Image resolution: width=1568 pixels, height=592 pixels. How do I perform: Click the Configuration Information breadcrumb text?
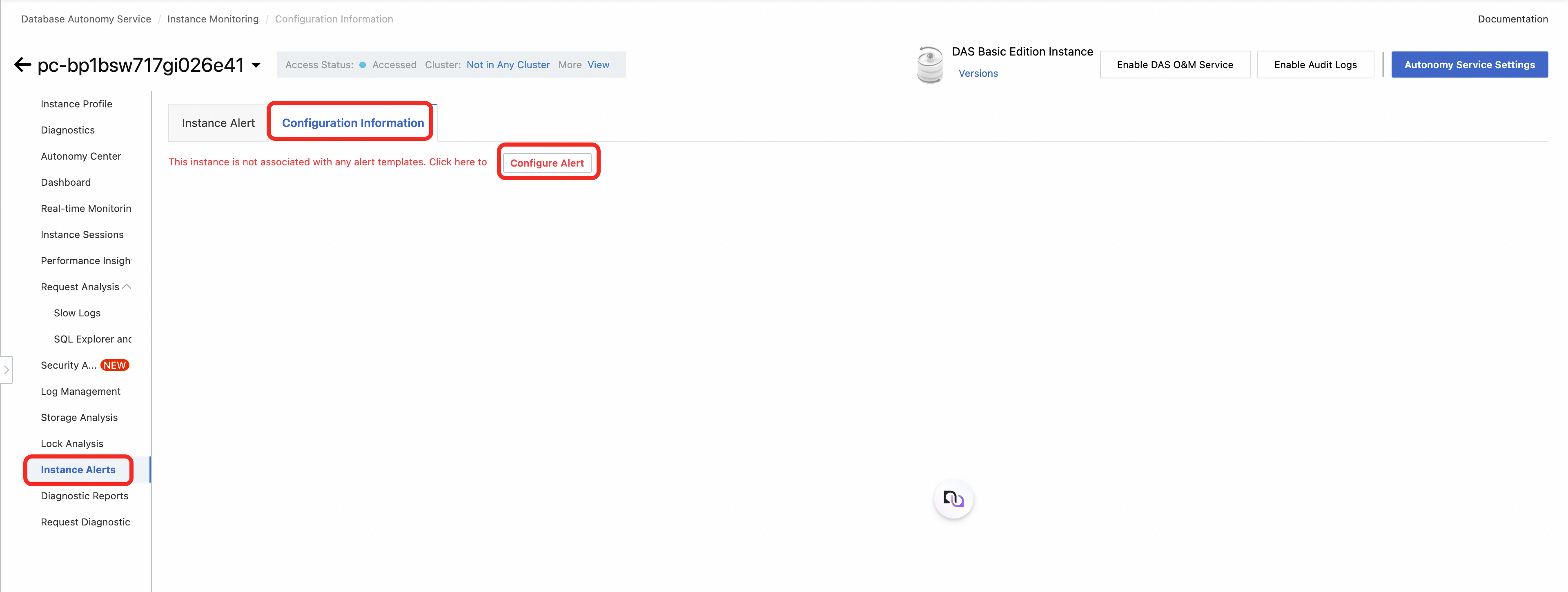coord(334,19)
